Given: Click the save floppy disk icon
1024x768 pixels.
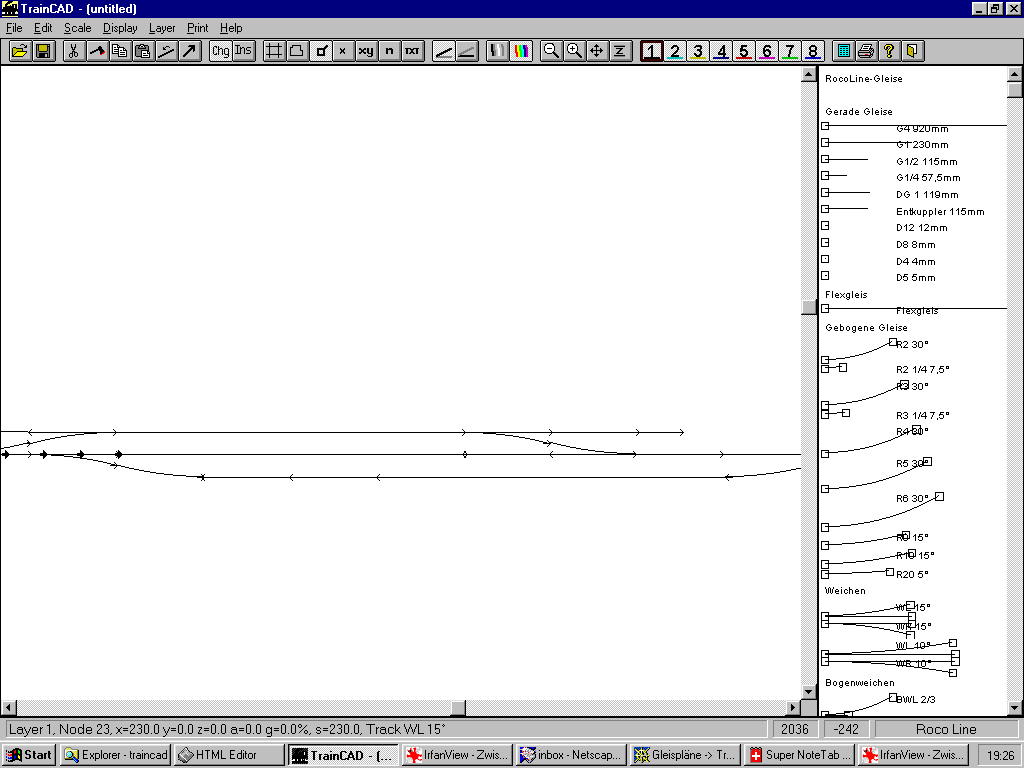Looking at the screenshot, I should [43, 51].
